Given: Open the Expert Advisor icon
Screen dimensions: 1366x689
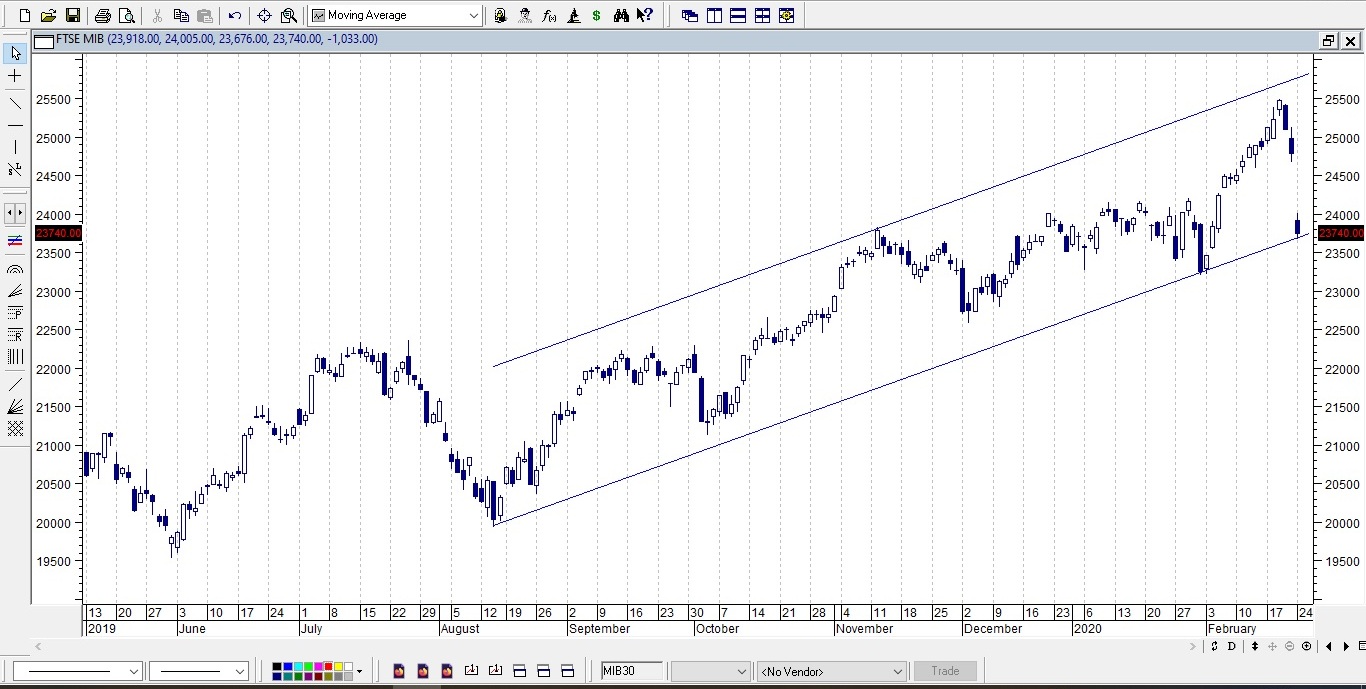Looking at the screenshot, I should (x=500, y=15).
